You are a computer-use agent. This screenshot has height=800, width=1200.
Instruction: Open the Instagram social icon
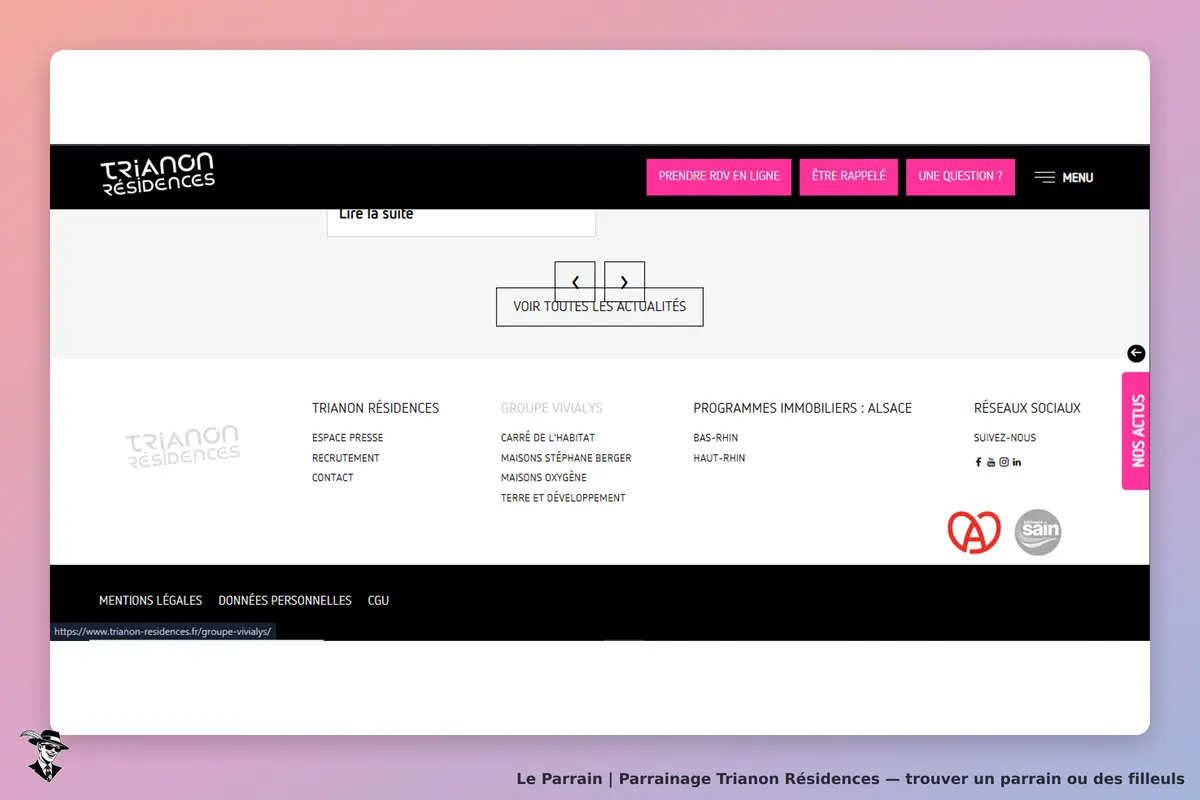coord(1004,462)
